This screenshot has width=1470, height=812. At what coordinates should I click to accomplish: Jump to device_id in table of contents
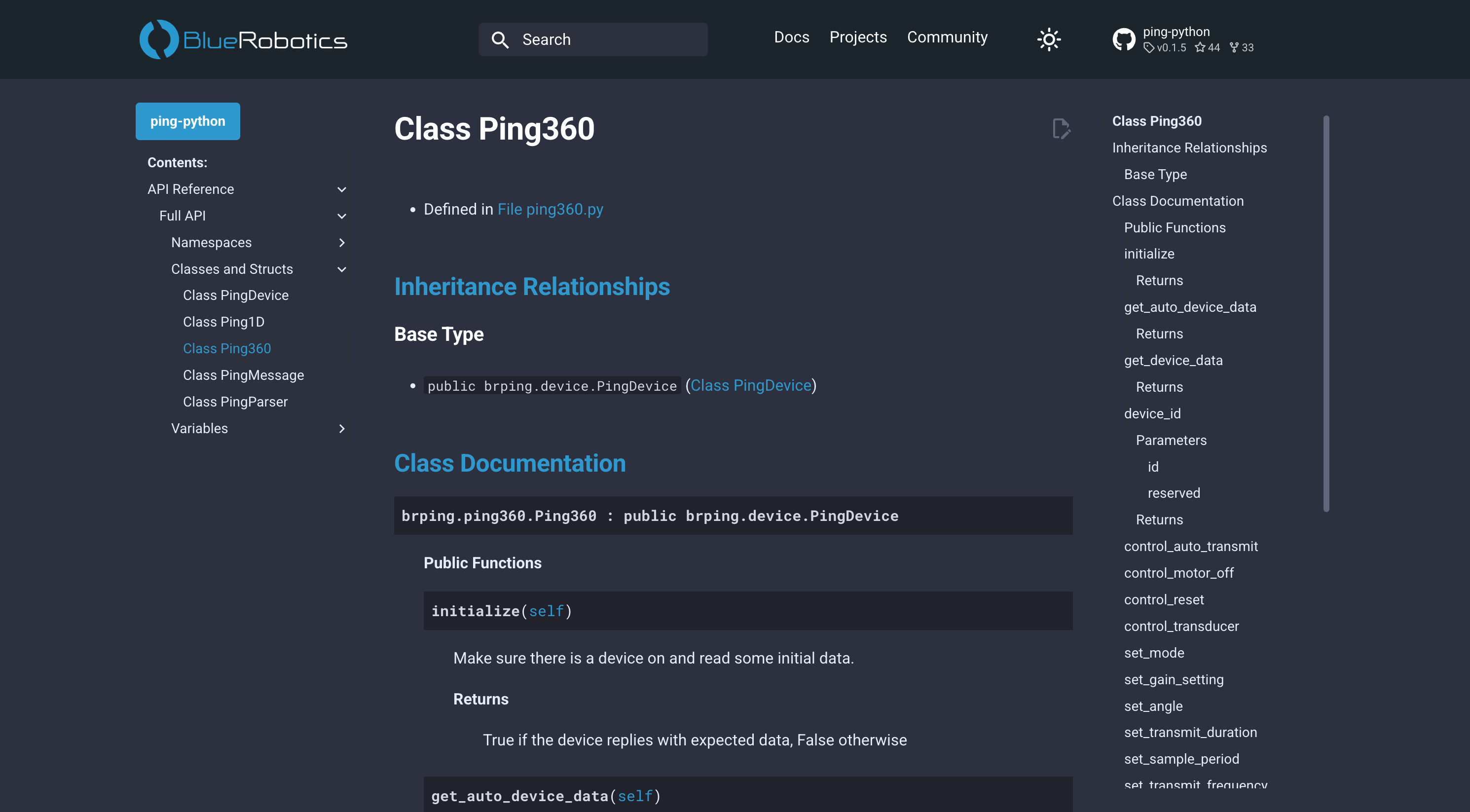click(1152, 414)
